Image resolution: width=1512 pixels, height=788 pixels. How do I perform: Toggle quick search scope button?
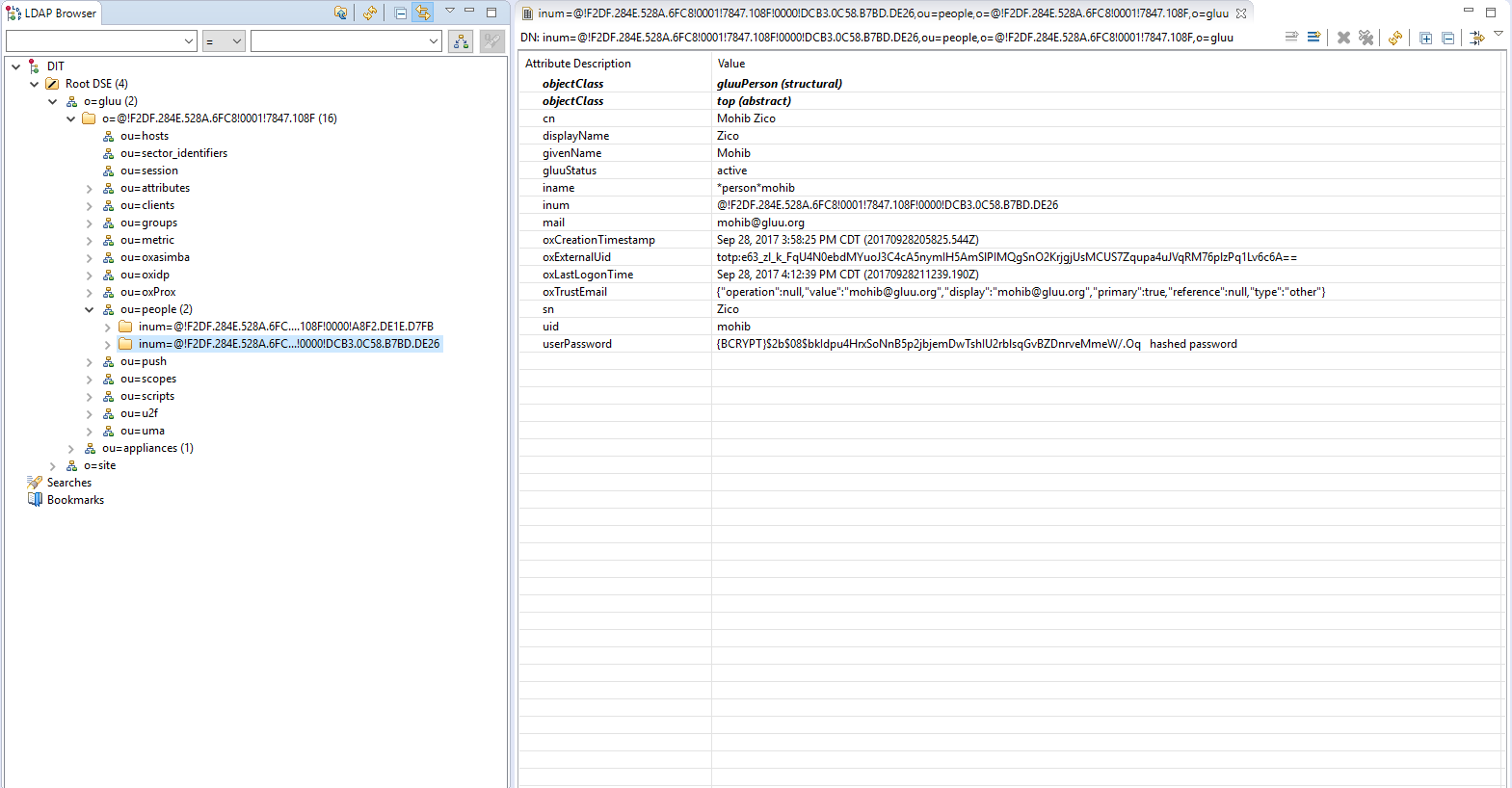tap(461, 41)
